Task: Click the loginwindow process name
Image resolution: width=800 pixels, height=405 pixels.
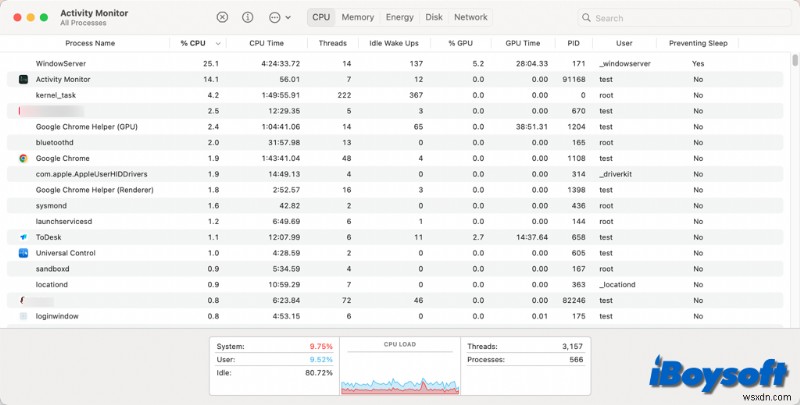Action: pos(57,317)
